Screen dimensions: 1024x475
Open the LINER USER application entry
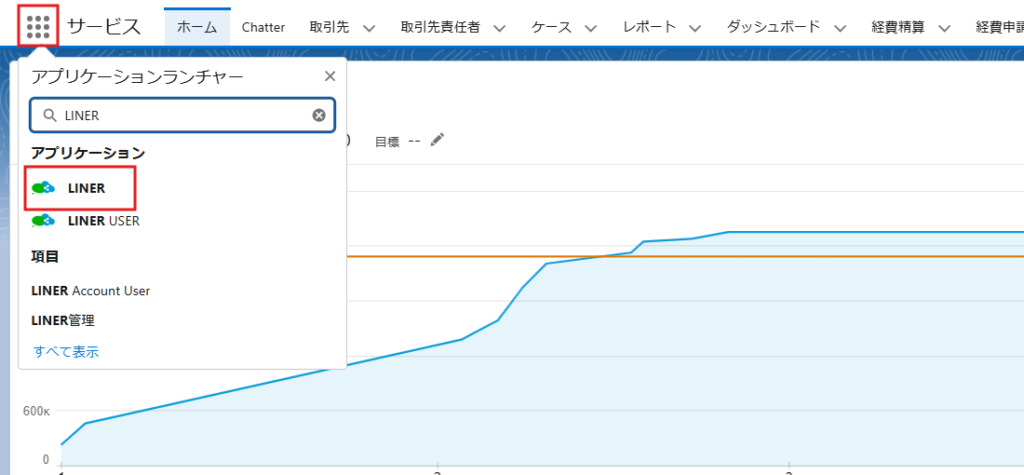(103, 221)
